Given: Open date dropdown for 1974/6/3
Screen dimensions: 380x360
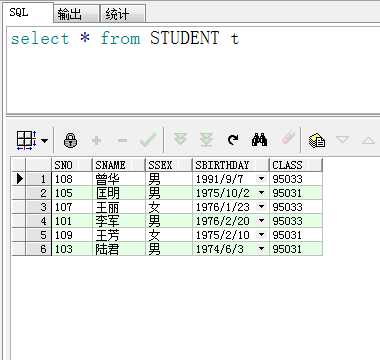Looking at the screenshot, I should coord(262,249).
